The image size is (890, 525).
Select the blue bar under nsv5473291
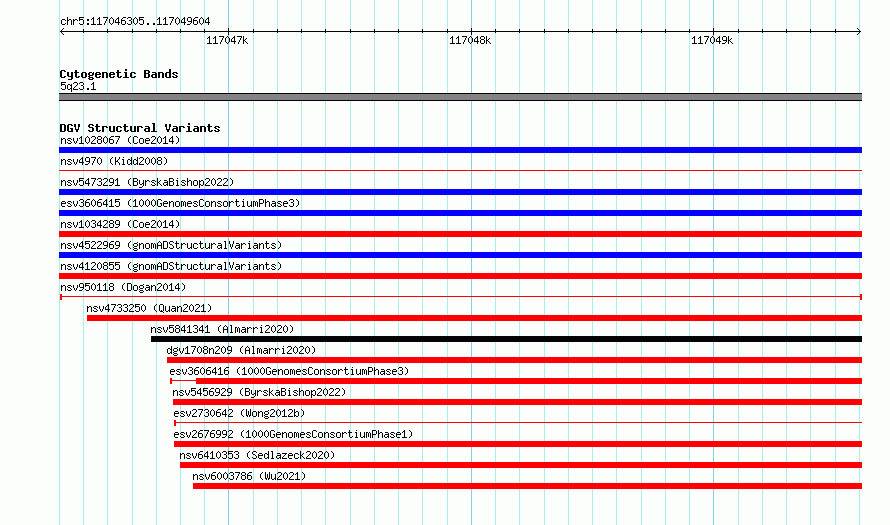click(x=460, y=192)
